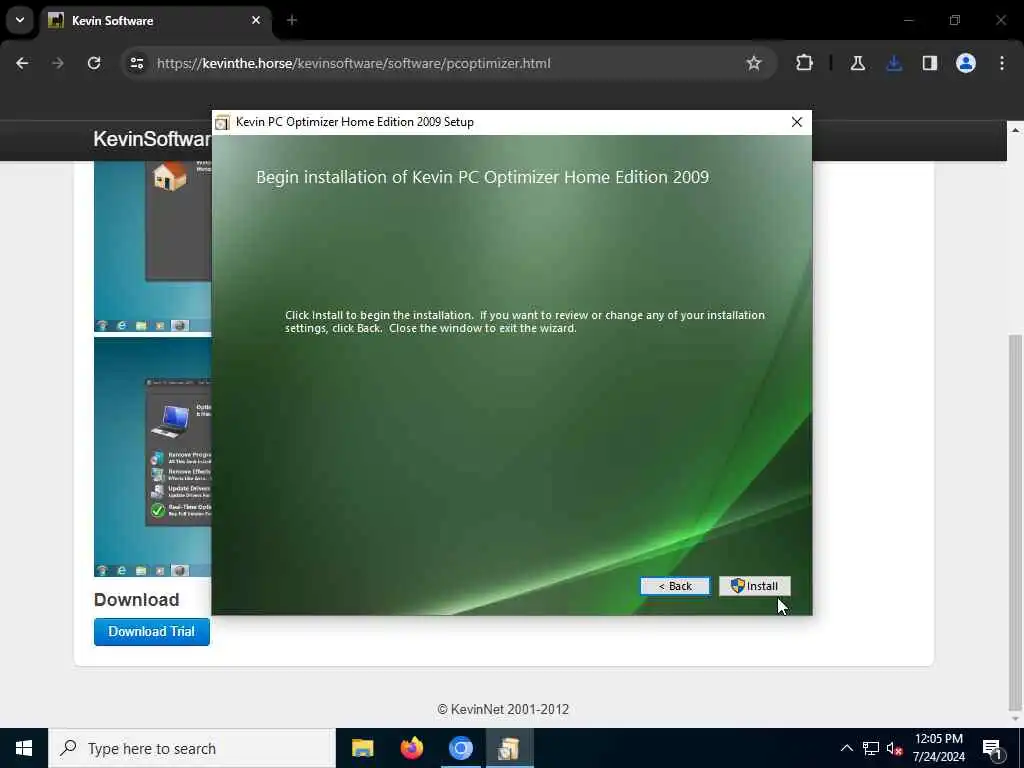Click the scrollbar up arrow

1015,130
